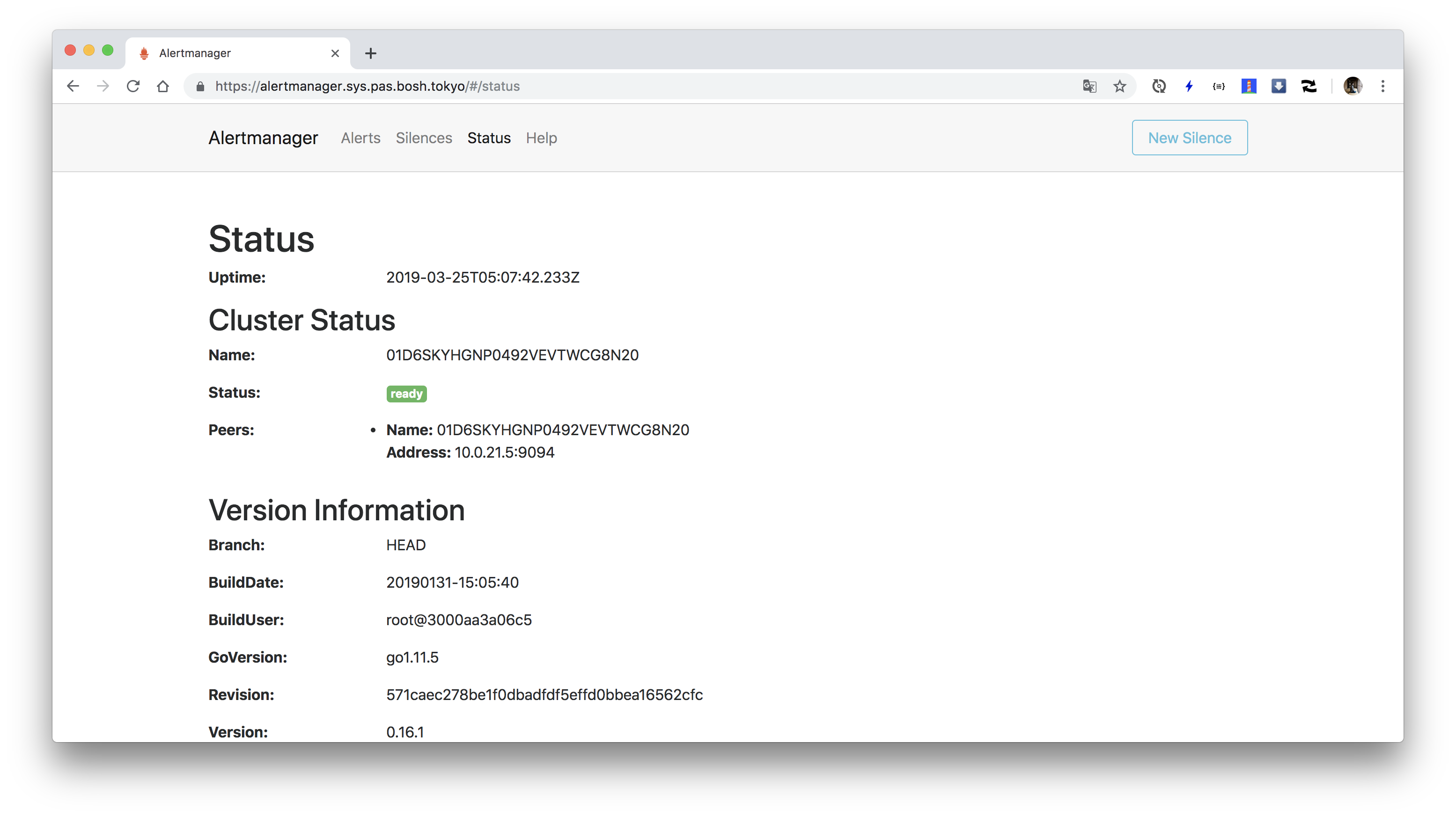Viewport: 1456px width, 817px height.
Task: Click the green window maximize button
Action: coord(107,50)
